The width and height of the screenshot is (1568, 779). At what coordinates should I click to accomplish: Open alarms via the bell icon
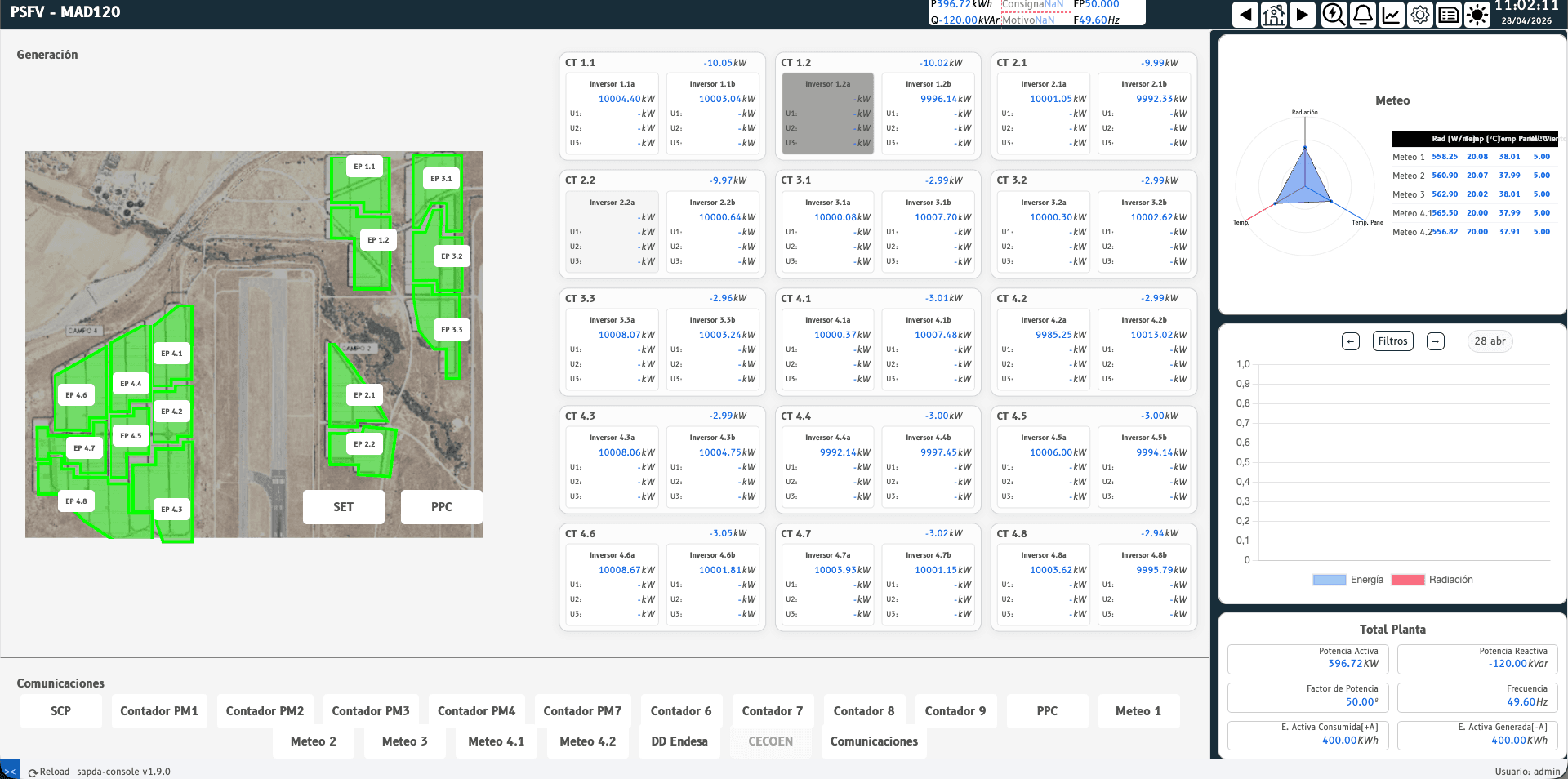coord(1362,15)
